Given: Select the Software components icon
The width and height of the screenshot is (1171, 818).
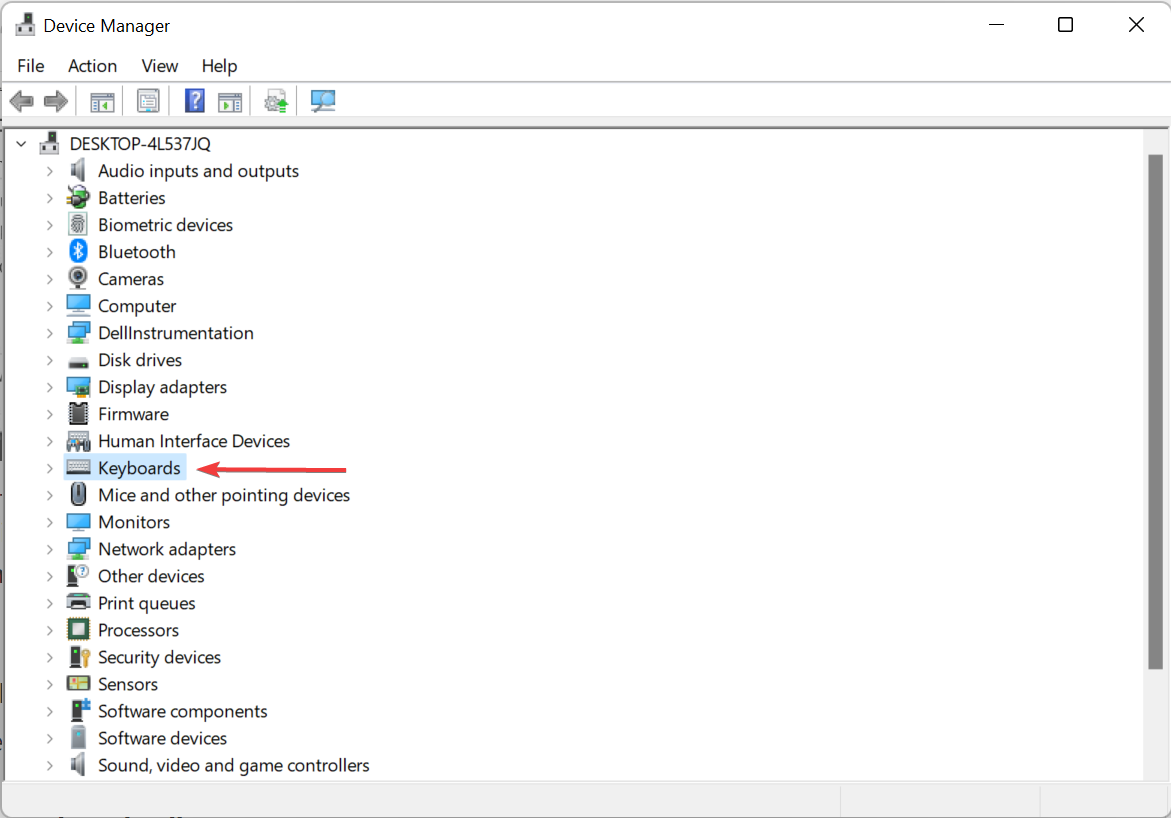Looking at the screenshot, I should [x=78, y=710].
